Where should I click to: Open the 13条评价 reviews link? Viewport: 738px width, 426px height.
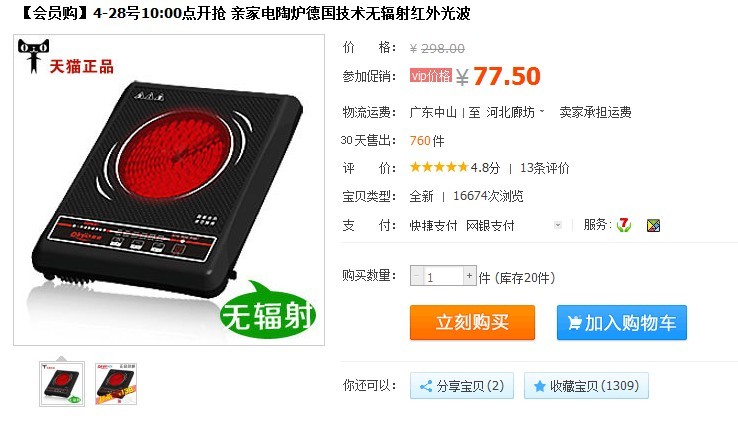[x=545, y=168]
